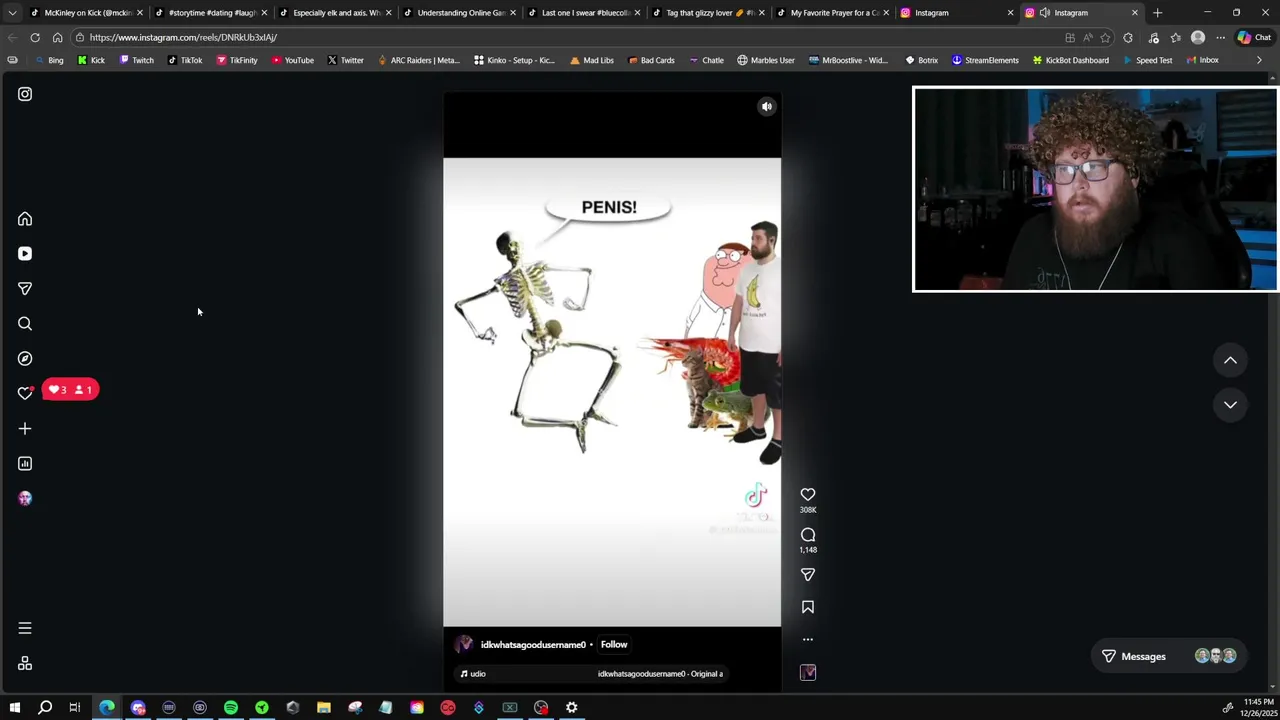1280x720 pixels.
Task: Open the browser Settings and more menu
Action: [x=1220, y=38]
